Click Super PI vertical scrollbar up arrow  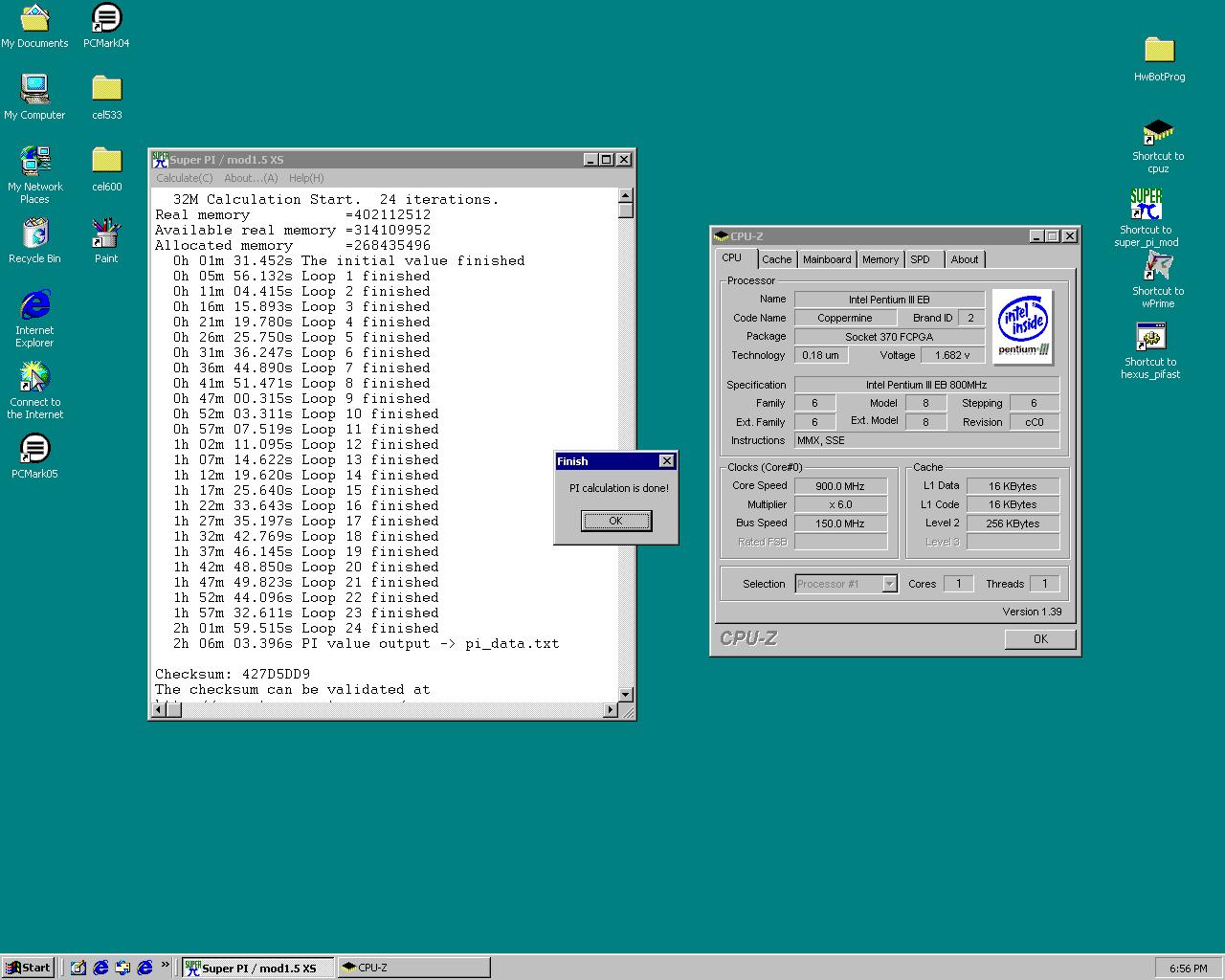coord(626,195)
